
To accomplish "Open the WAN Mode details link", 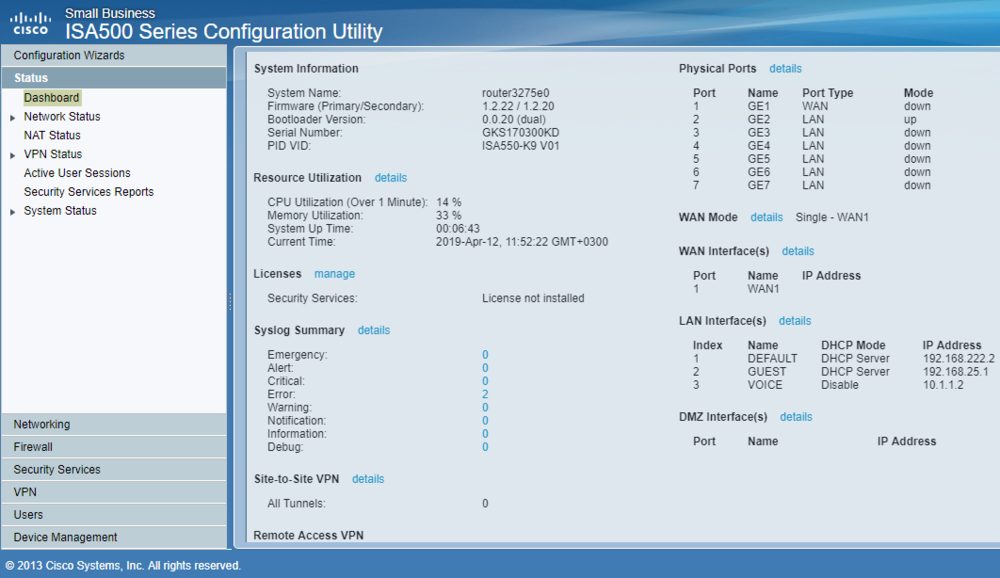I will (x=767, y=217).
